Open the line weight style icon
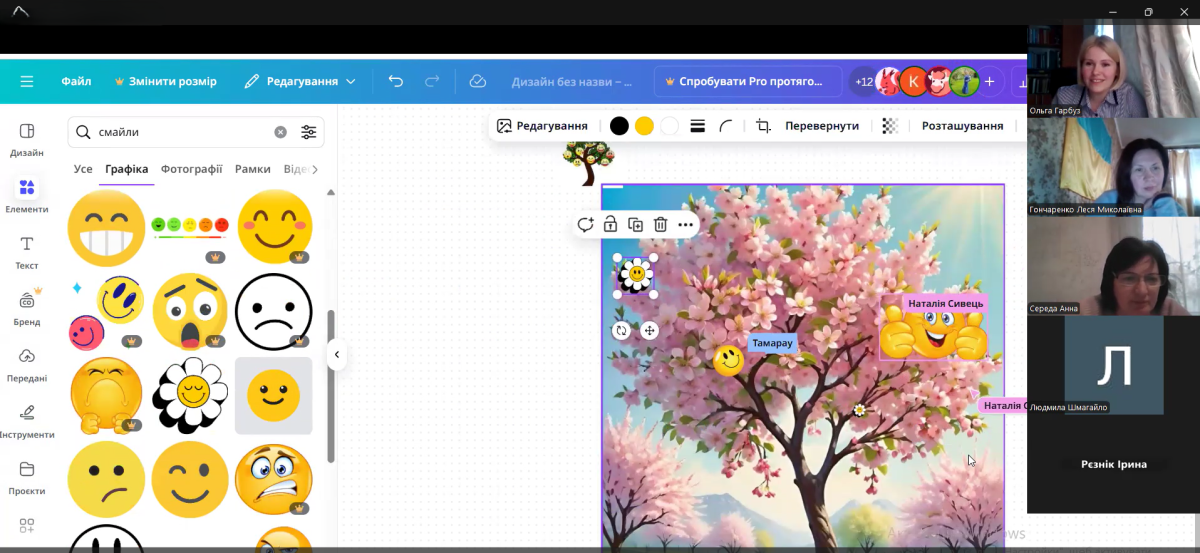1200x553 pixels. pyautogui.click(x=698, y=126)
